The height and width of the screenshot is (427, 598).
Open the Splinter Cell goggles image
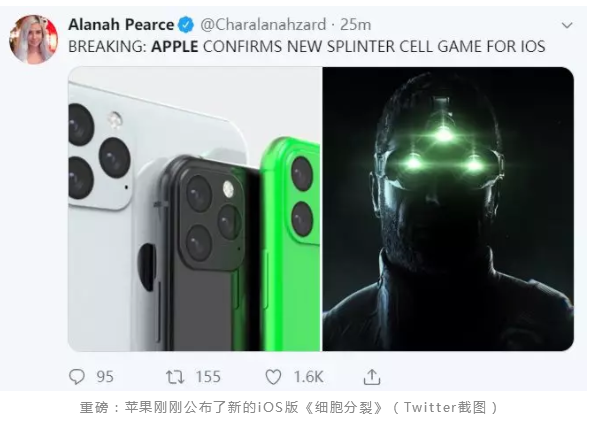[448, 209]
